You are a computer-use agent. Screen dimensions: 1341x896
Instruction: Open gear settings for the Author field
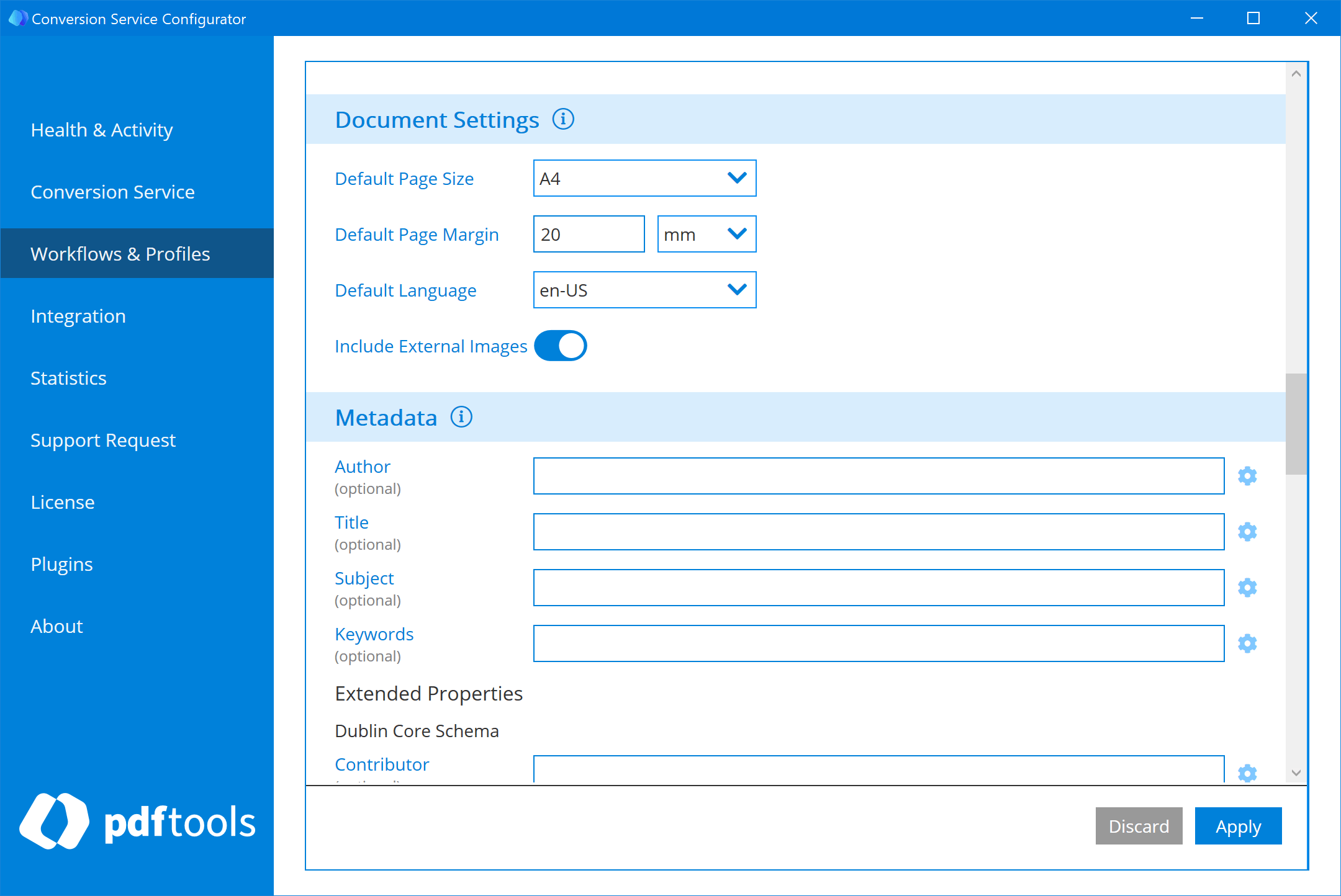click(1247, 476)
